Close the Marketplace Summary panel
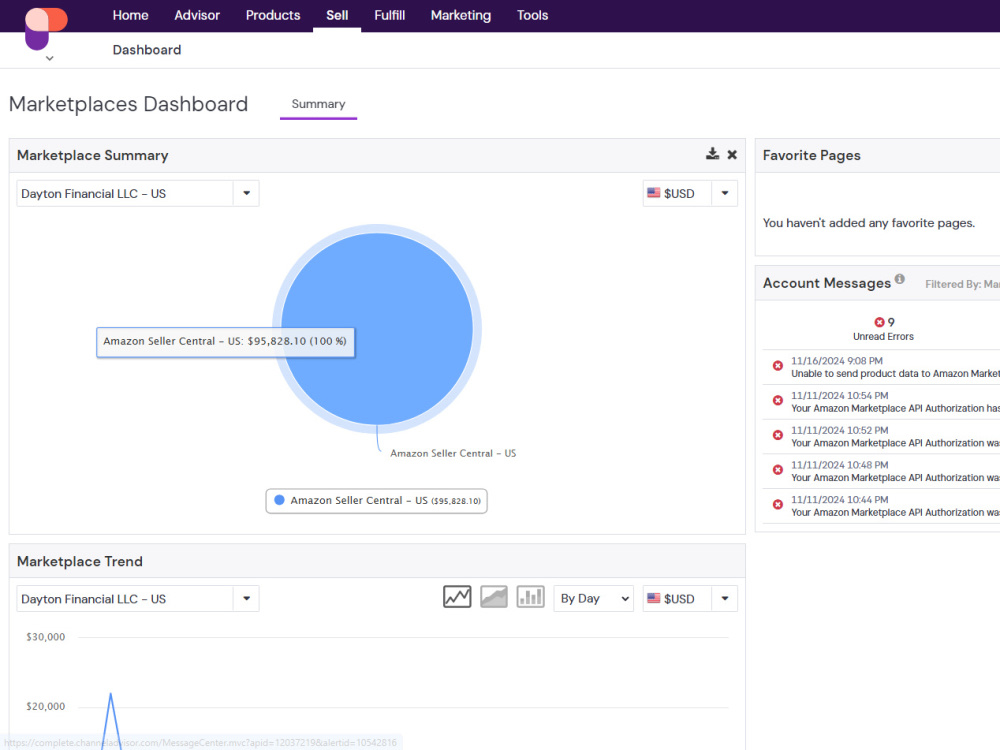This screenshot has width=1000, height=750. pyautogui.click(x=732, y=154)
